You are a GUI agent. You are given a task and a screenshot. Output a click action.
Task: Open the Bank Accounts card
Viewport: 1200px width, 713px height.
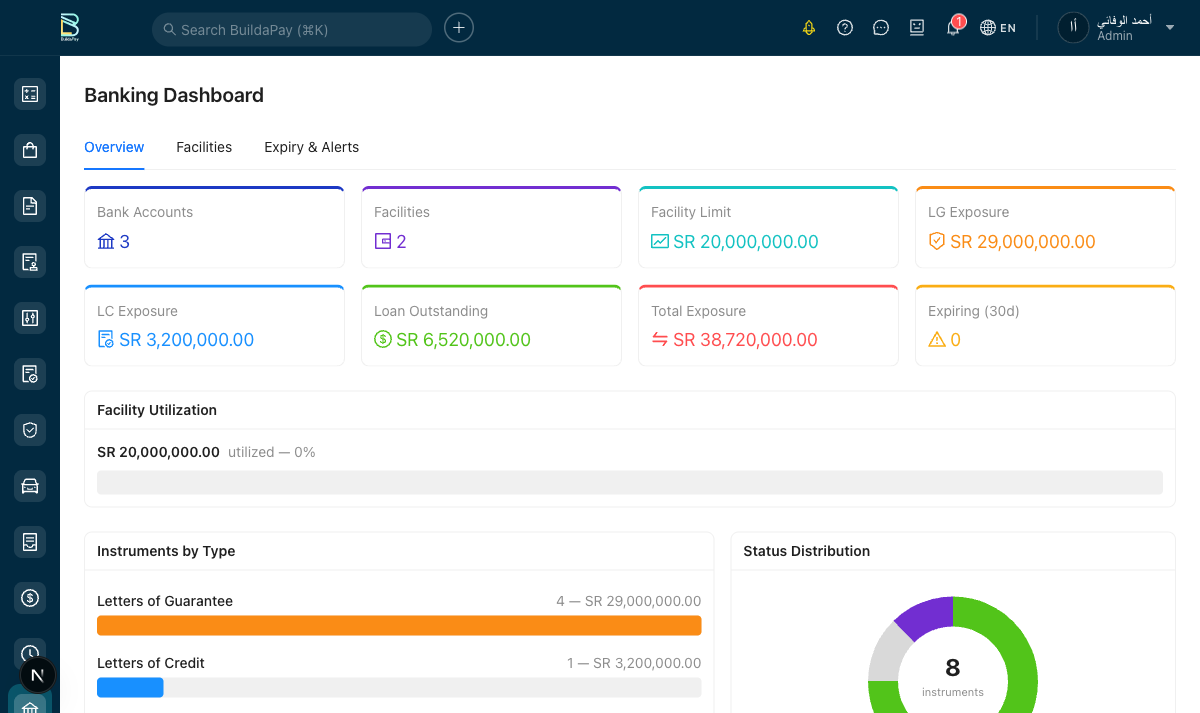click(x=214, y=227)
